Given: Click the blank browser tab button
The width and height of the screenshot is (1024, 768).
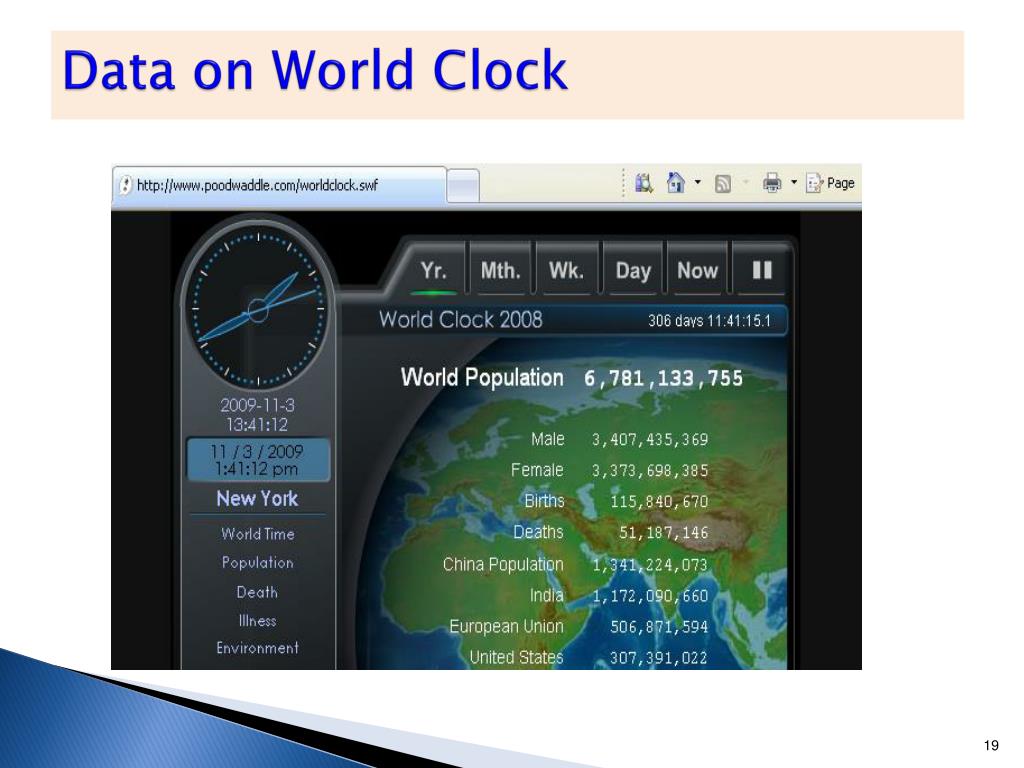Looking at the screenshot, I should pos(463,185).
